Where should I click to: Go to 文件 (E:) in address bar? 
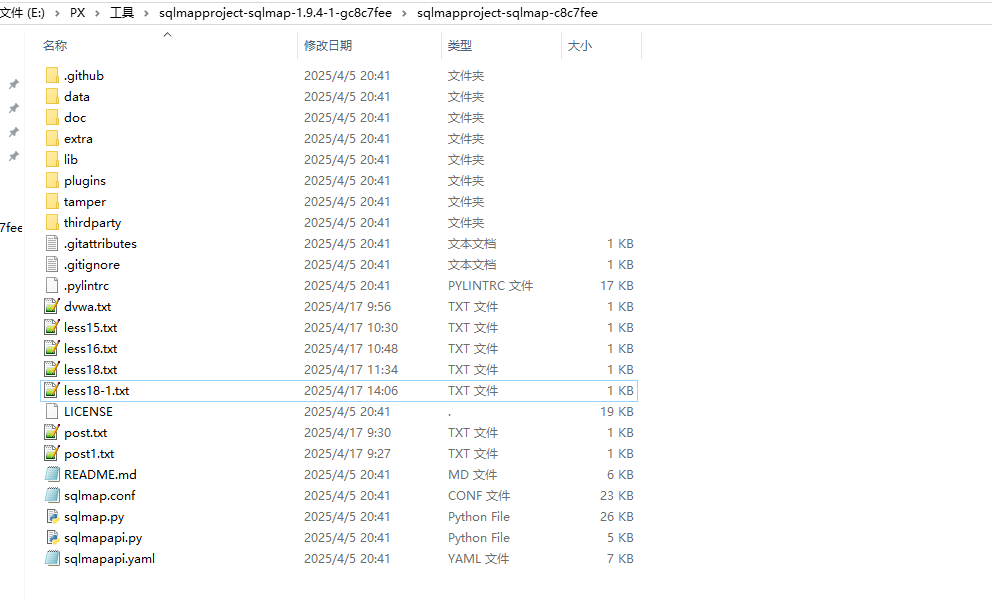[x=23, y=13]
